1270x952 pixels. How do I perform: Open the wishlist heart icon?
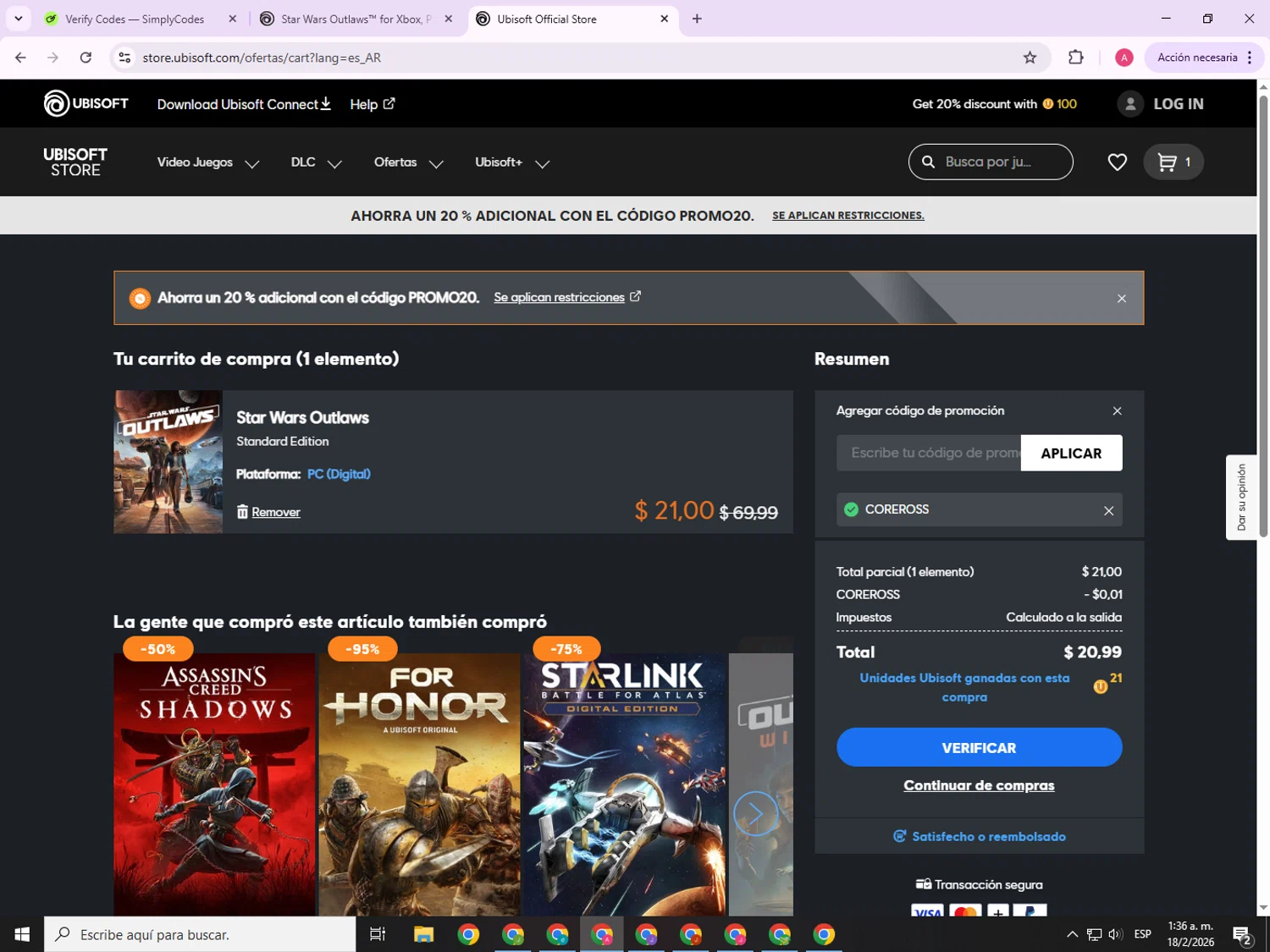click(x=1117, y=162)
